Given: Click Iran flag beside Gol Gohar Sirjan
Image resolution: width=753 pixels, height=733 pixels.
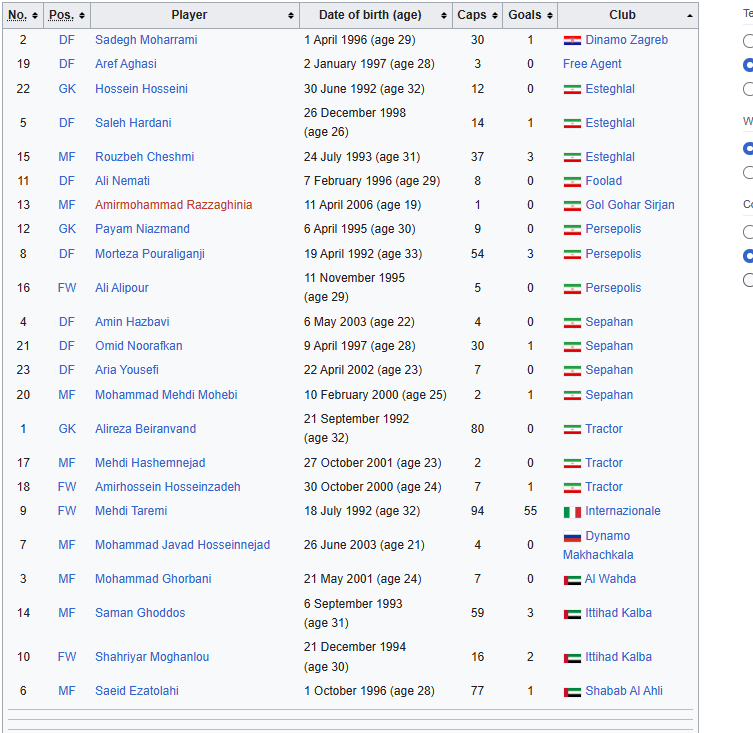Looking at the screenshot, I should click(572, 206).
